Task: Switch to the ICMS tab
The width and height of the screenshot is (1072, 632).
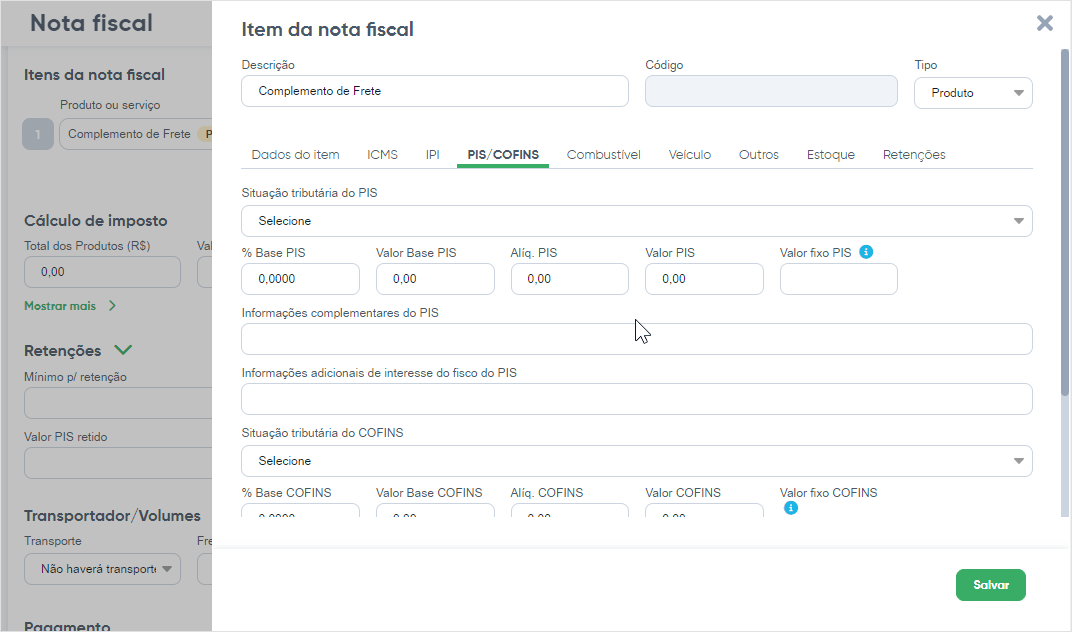Action: 382,155
